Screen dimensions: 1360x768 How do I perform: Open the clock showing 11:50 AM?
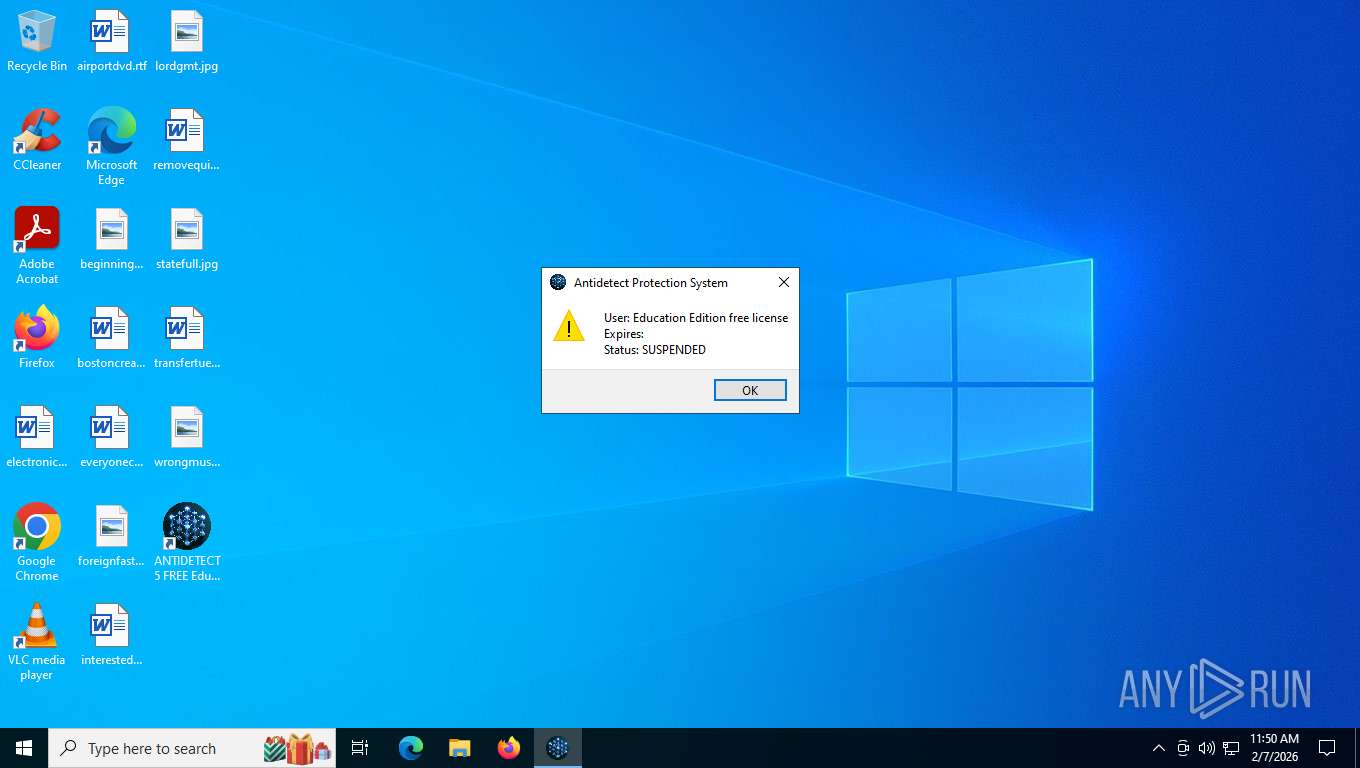(1274, 748)
